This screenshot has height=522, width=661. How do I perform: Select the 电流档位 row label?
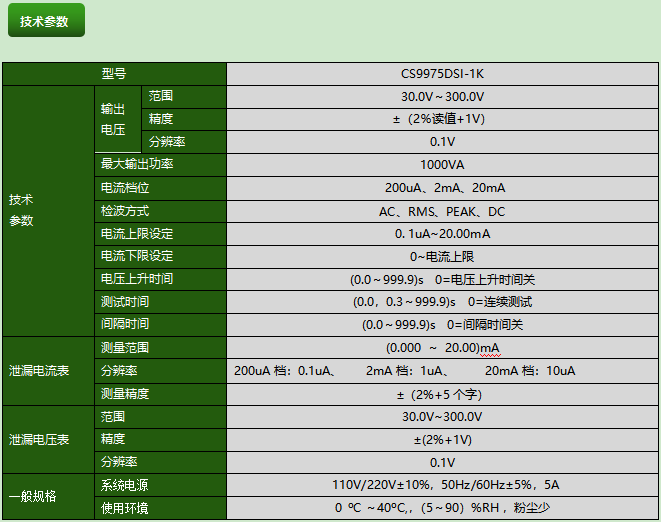pyautogui.click(x=125, y=187)
